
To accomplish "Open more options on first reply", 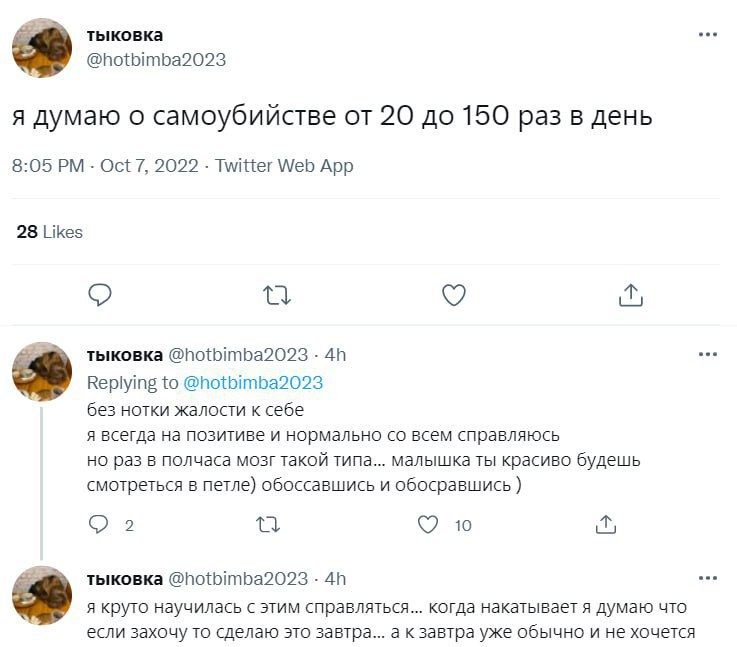I will pos(707,354).
